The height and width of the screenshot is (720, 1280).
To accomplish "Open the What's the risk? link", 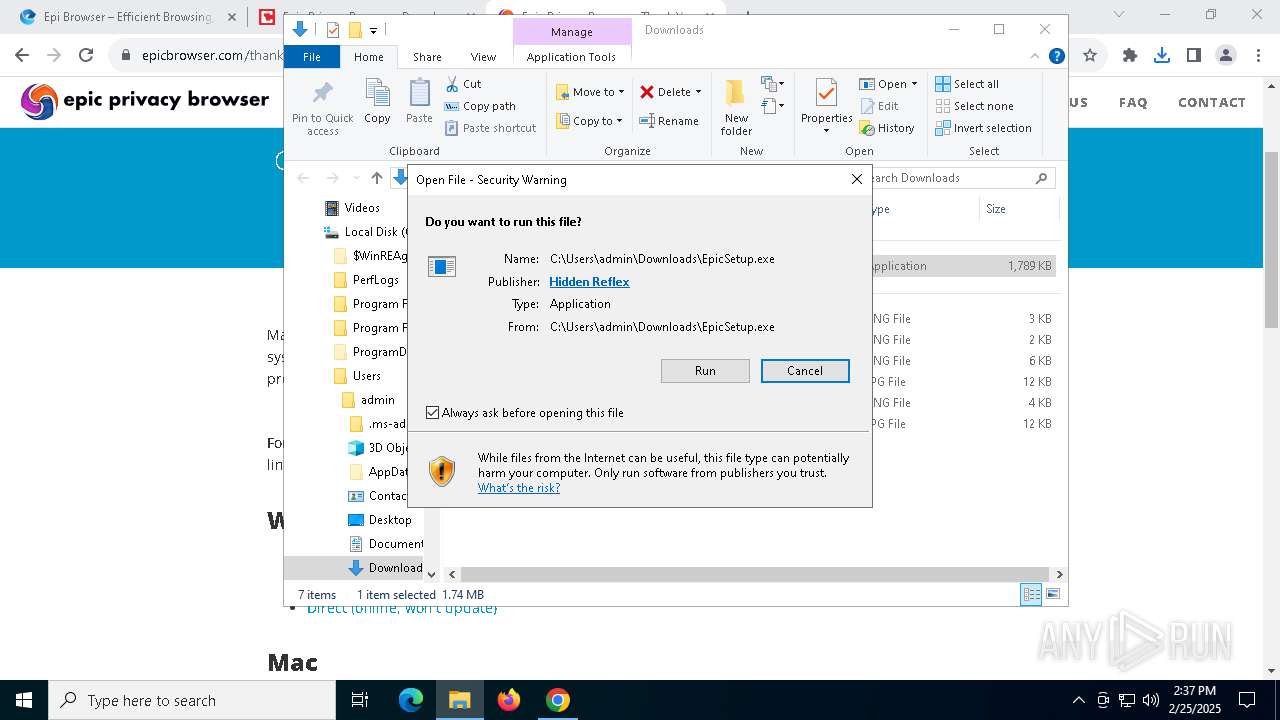I will pyautogui.click(x=519, y=488).
